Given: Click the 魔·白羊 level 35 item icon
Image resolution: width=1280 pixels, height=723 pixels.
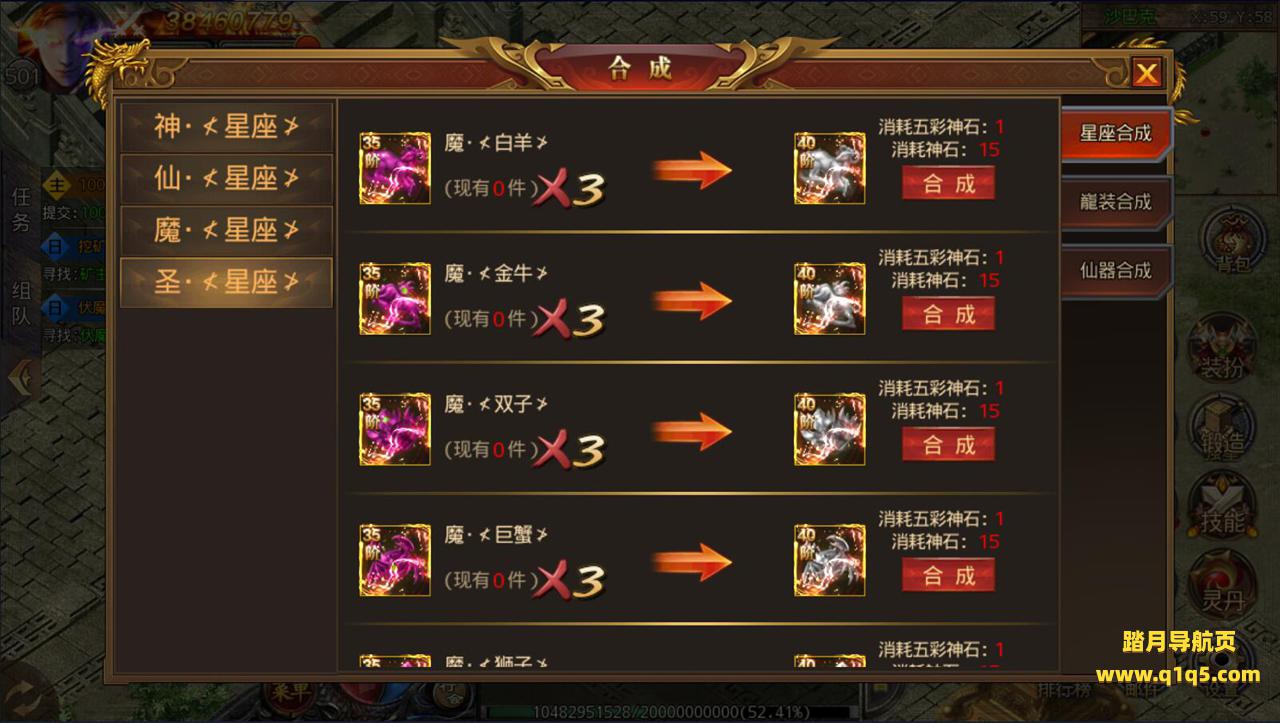Looking at the screenshot, I should [395, 168].
